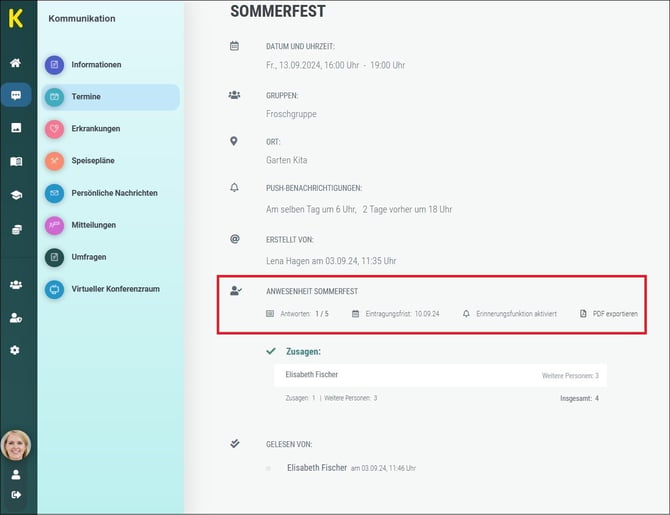The width and height of the screenshot is (670, 515).
Task: Click the logout arrow icon
Action: point(16,495)
